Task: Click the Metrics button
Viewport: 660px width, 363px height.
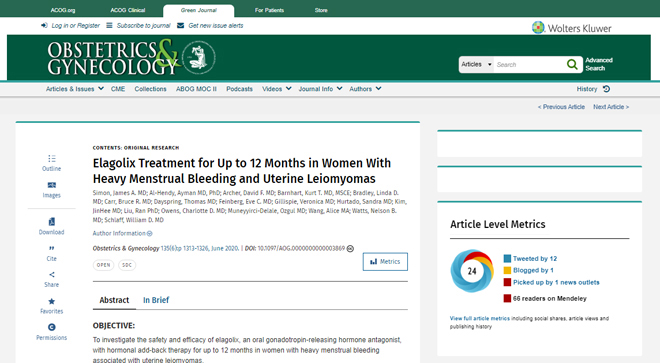Action: (385, 262)
